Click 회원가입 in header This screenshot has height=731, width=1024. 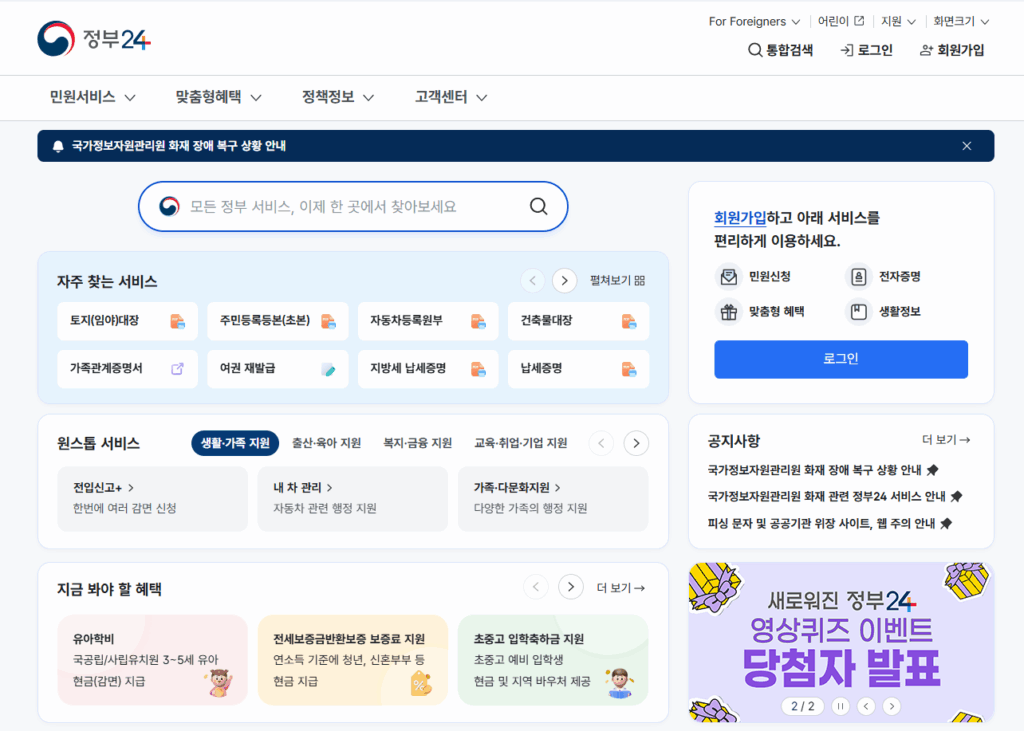point(952,50)
